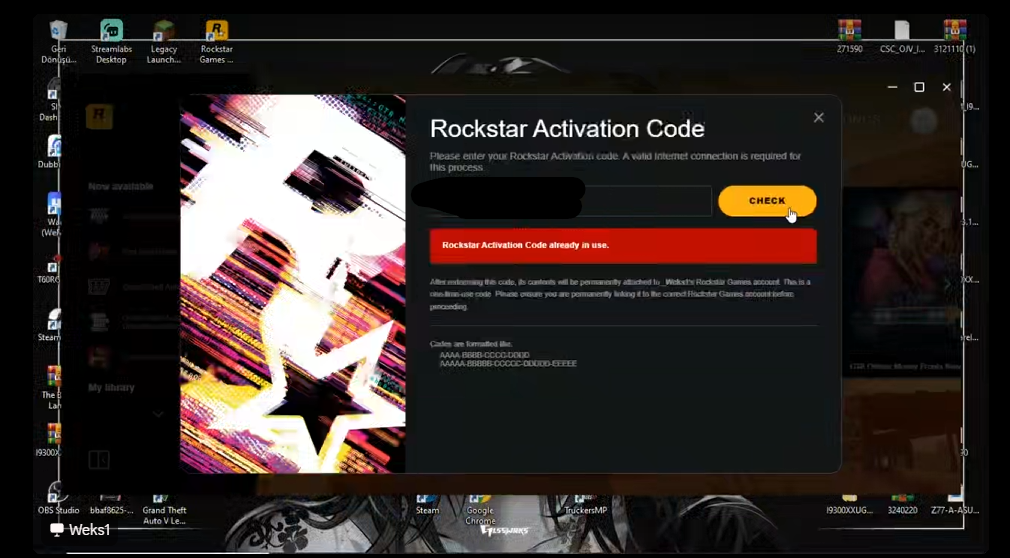Open the Streamlabs Desktop icon

pyautogui.click(x=111, y=42)
